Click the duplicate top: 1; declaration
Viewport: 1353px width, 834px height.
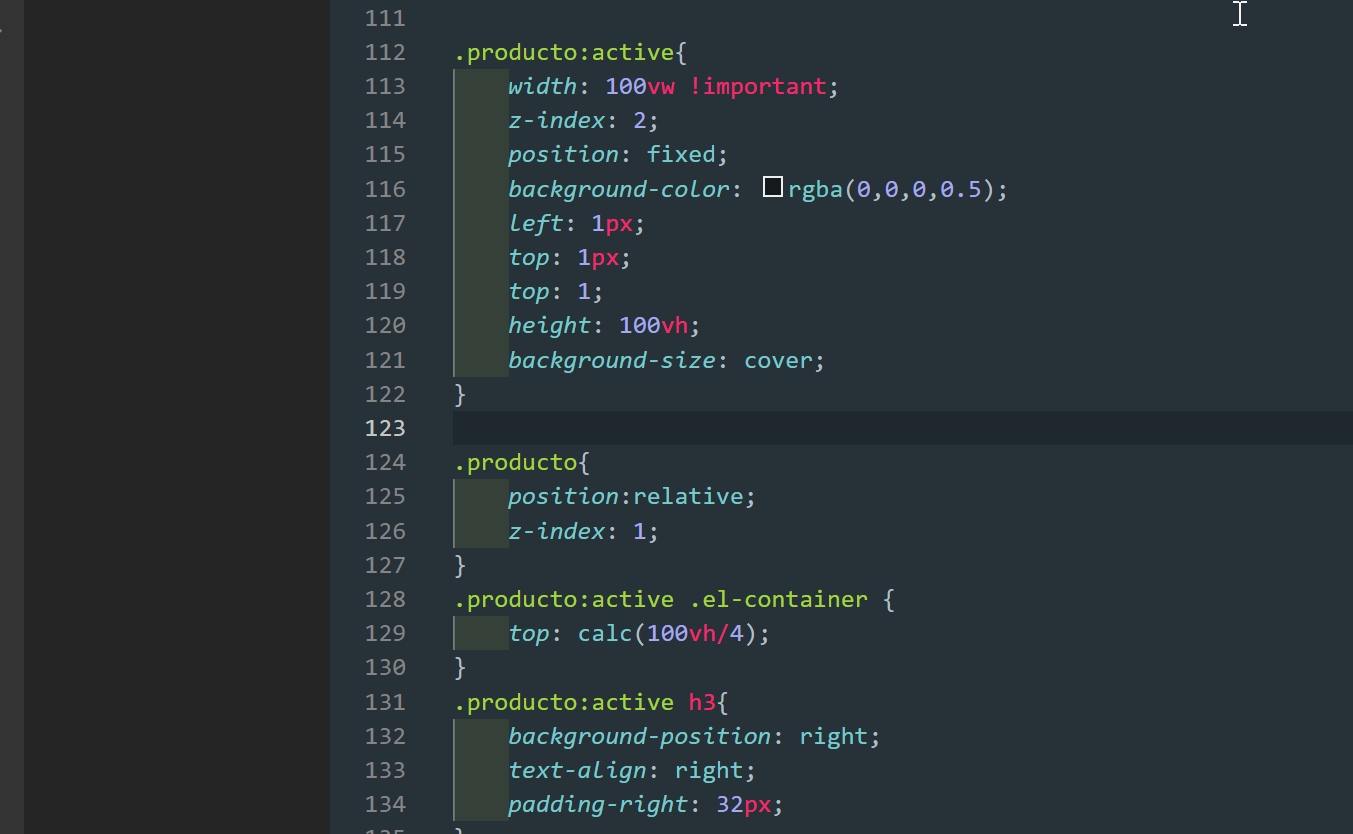tap(553, 290)
